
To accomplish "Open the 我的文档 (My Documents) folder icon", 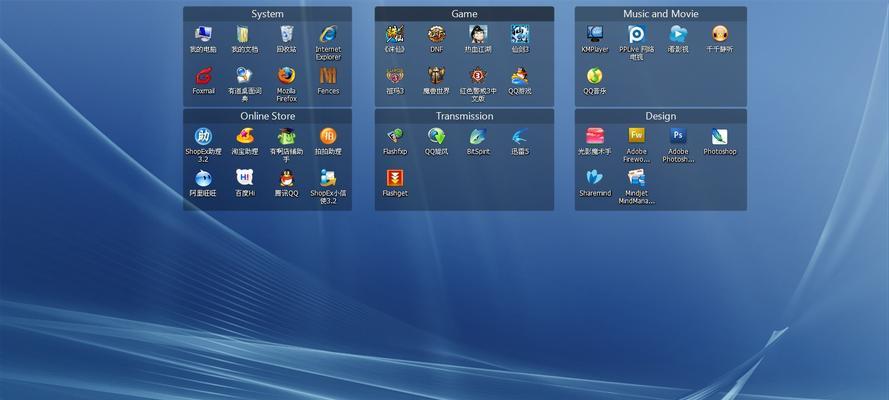I will click(244, 35).
